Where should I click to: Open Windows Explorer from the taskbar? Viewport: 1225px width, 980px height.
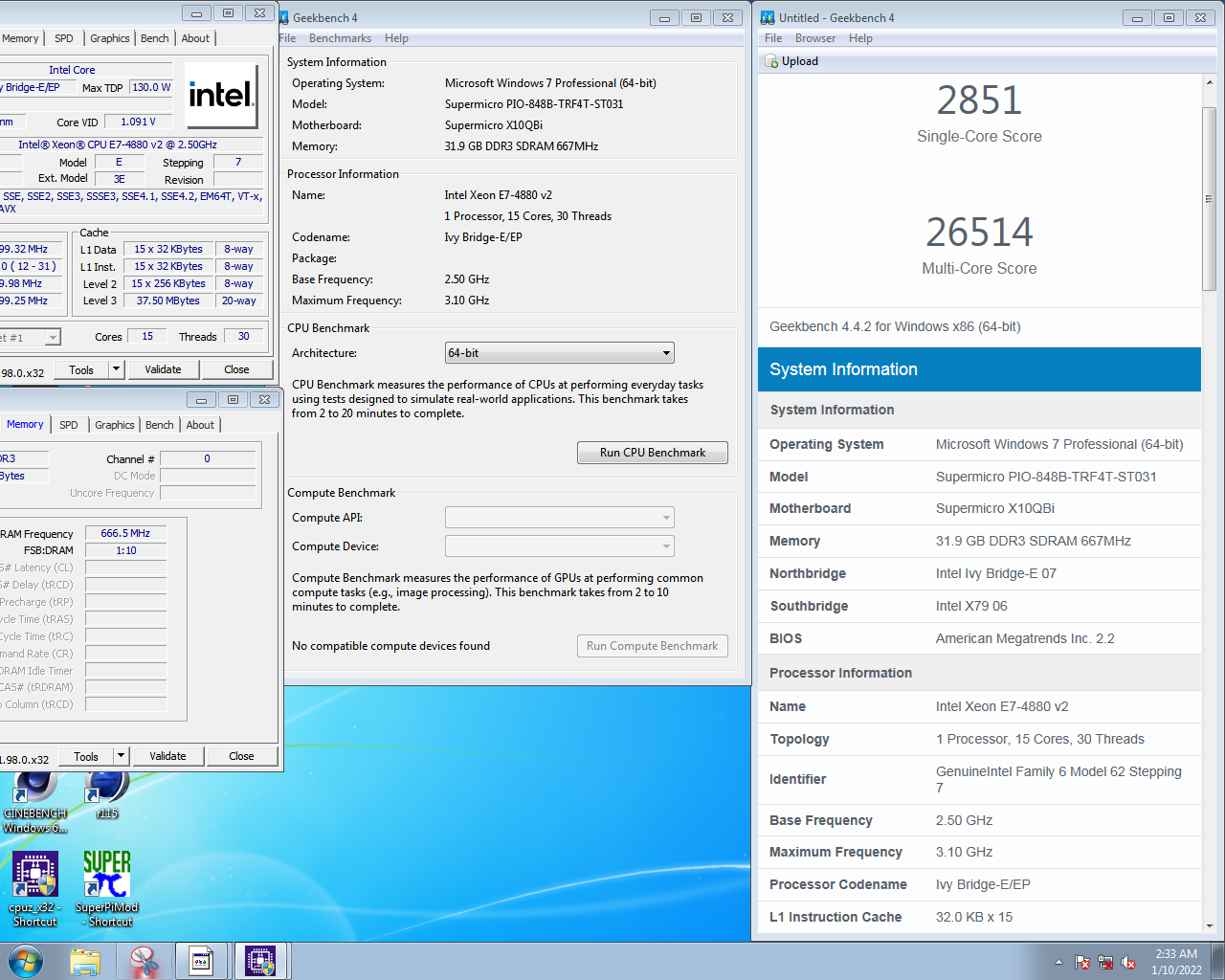click(x=85, y=962)
